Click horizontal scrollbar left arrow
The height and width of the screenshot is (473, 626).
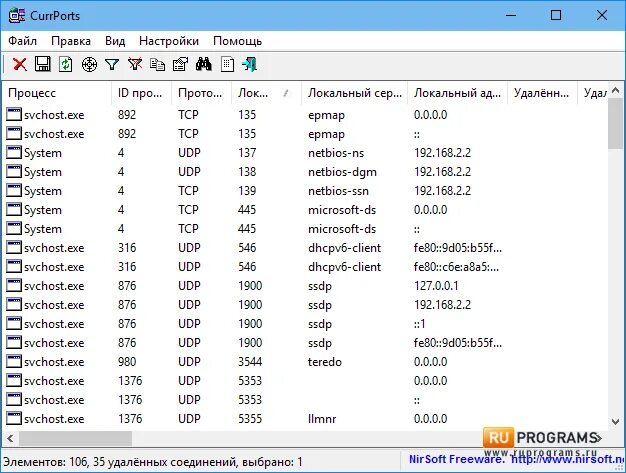click(10, 439)
